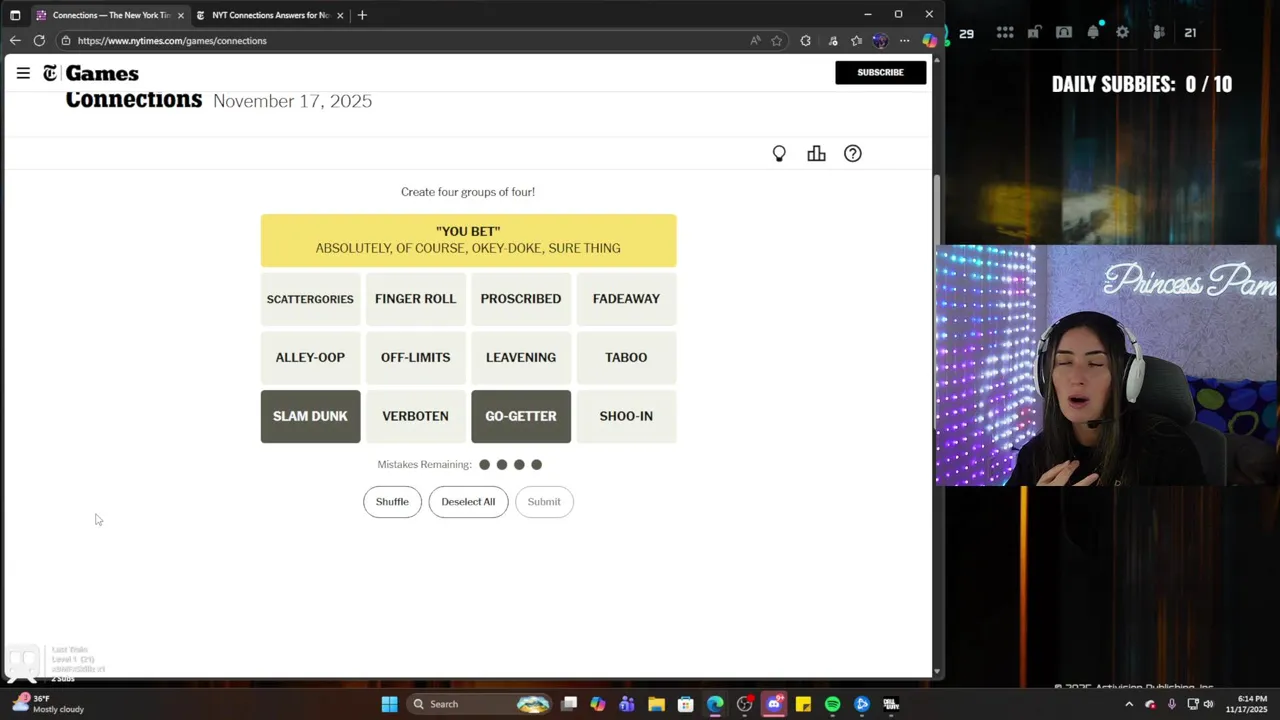1280x720 pixels.
Task: Select the SCATTERGORIES tile
Action: coord(310,299)
